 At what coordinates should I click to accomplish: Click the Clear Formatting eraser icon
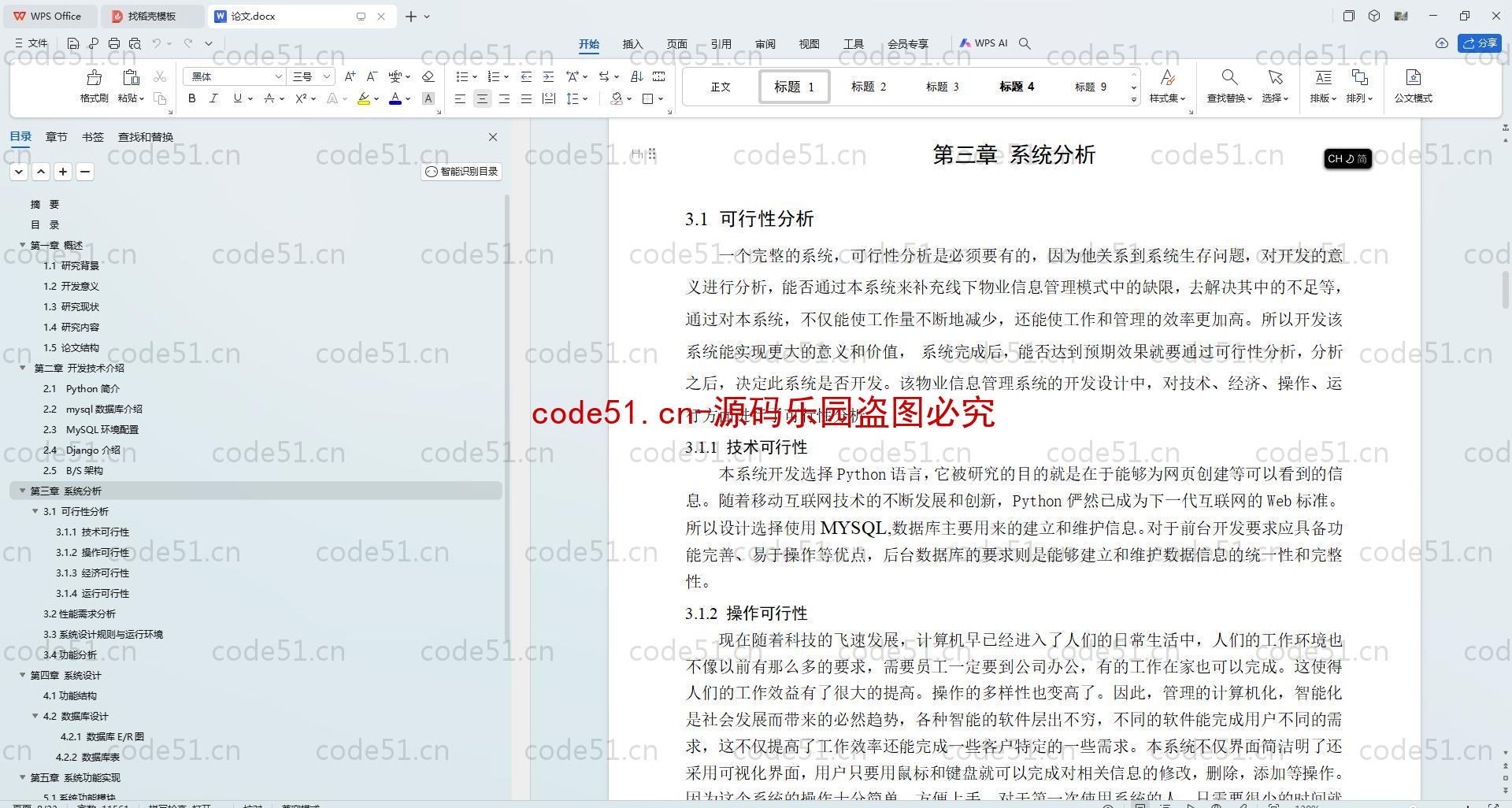[428, 76]
